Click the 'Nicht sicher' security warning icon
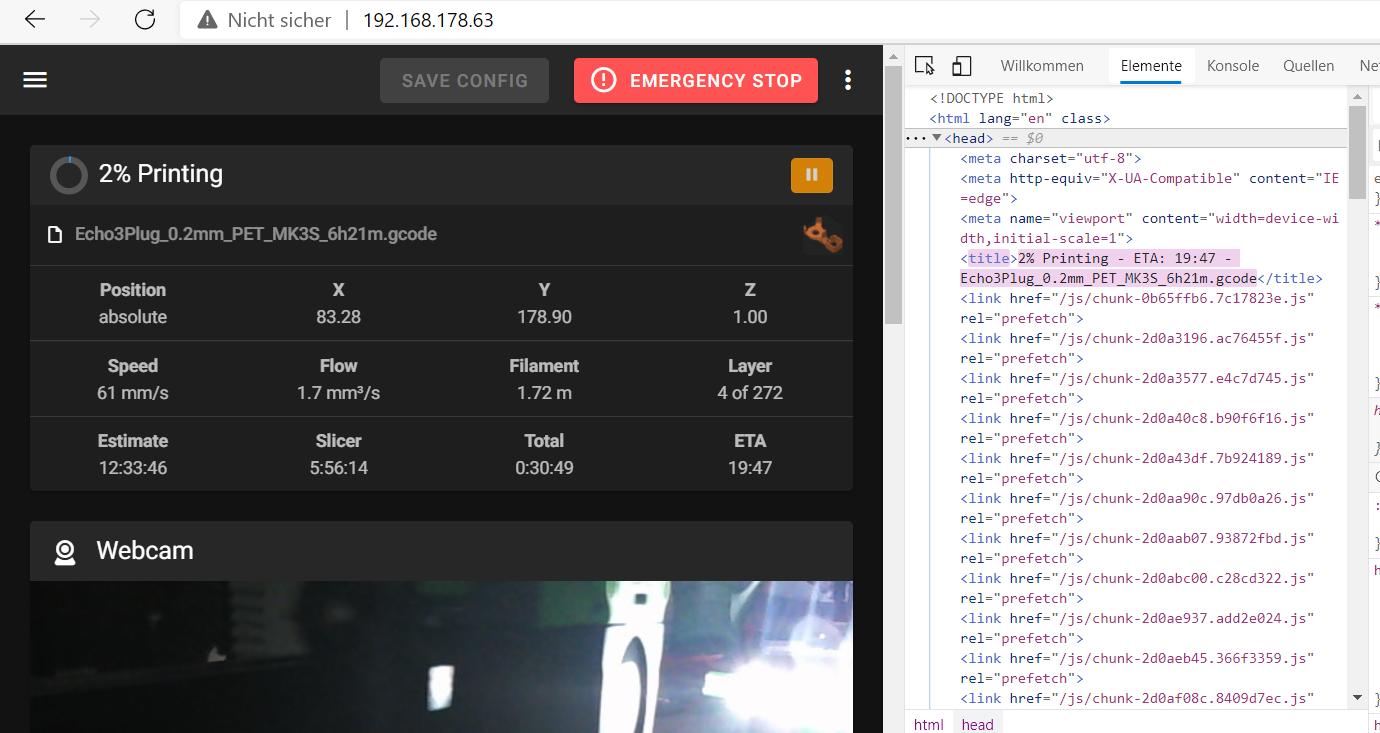The width and height of the screenshot is (1380, 733). coord(207,20)
